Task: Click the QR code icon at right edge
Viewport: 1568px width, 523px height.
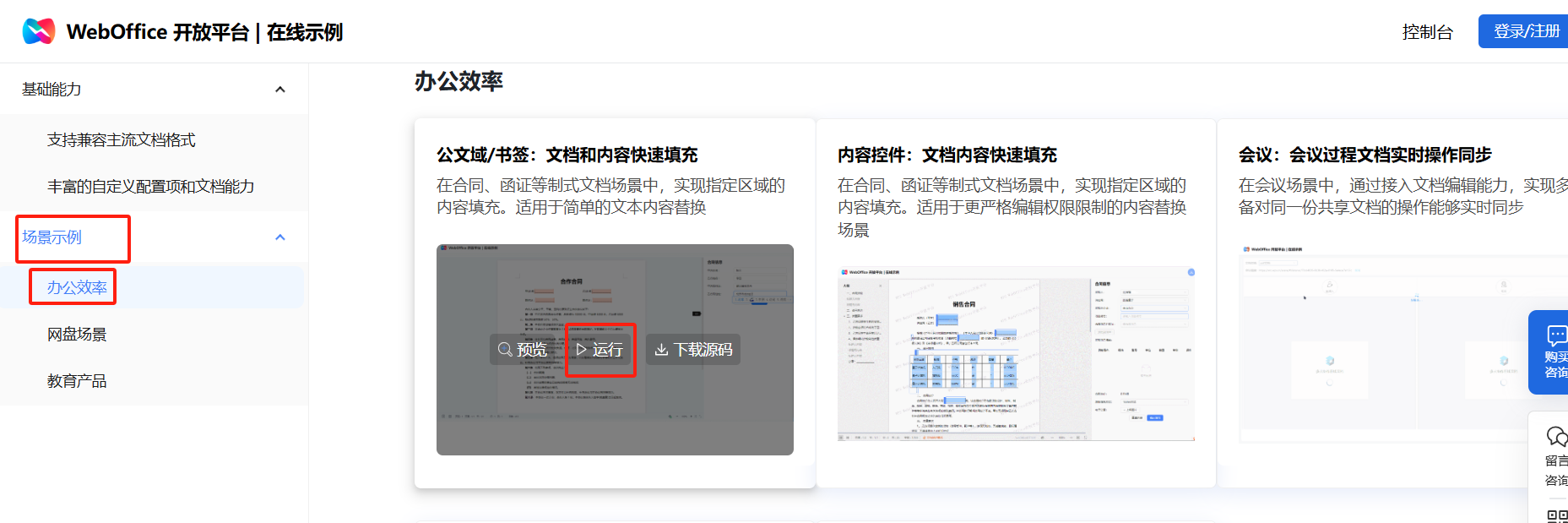Action: point(1556,515)
